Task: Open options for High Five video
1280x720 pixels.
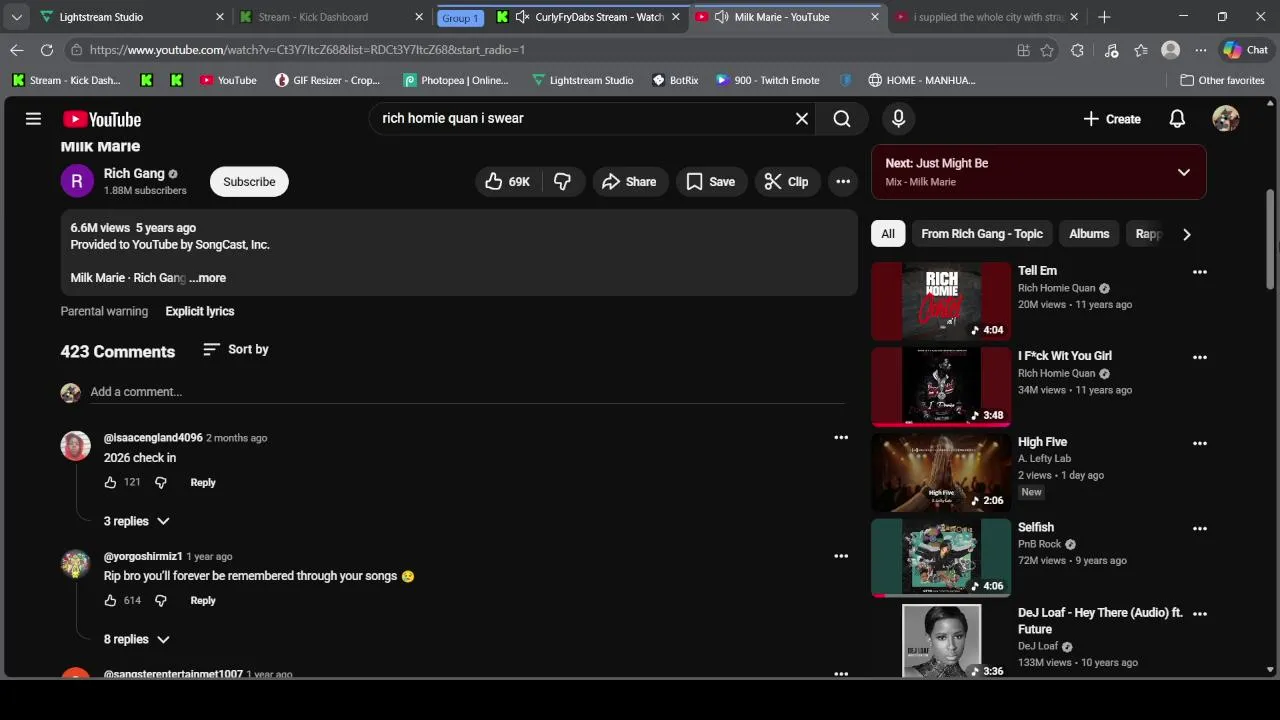Action: click(1200, 443)
